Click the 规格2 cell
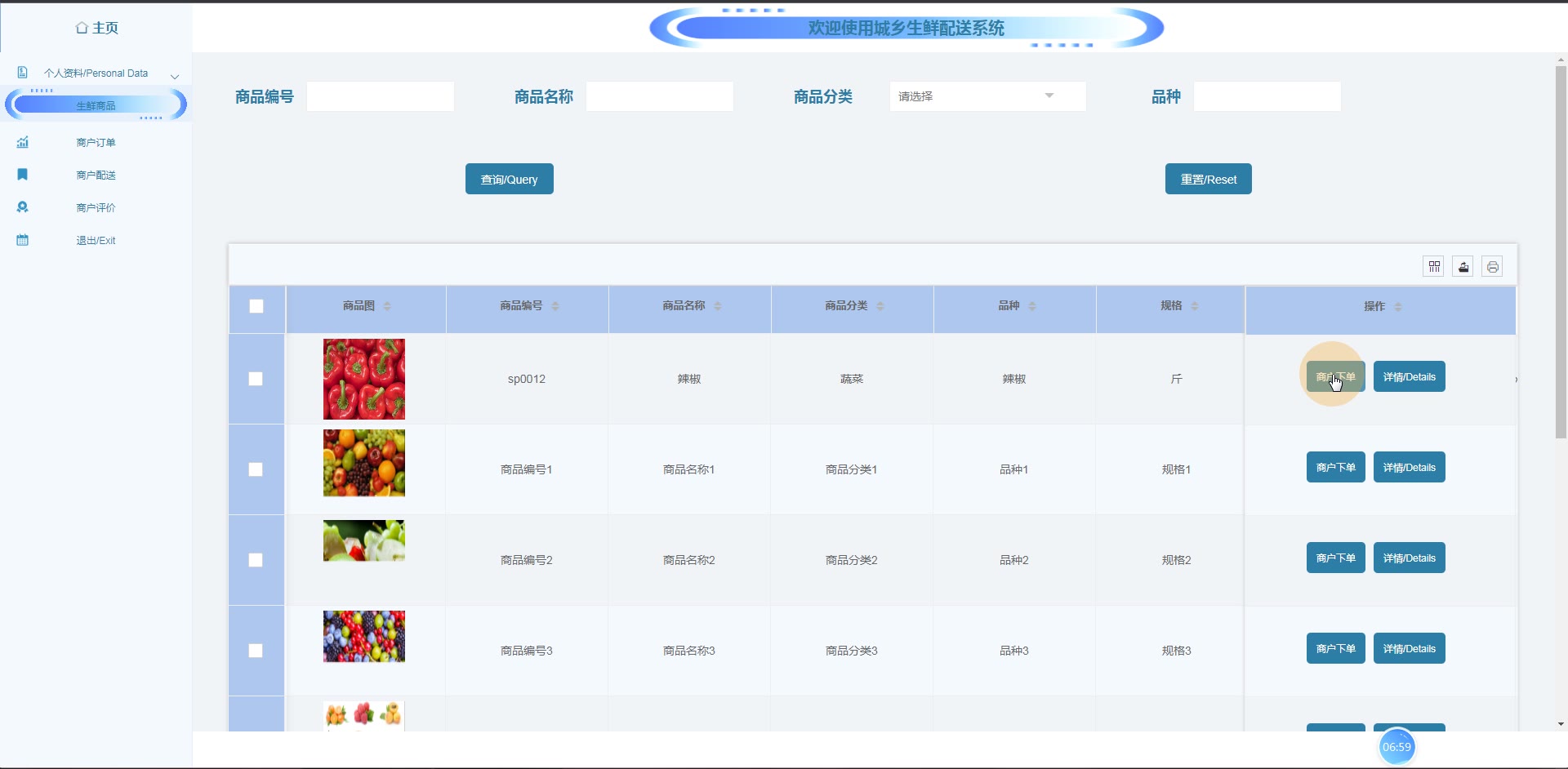The width and height of the screenshot is (1568, 769). pyautogui.click(x=1177, y=560)
